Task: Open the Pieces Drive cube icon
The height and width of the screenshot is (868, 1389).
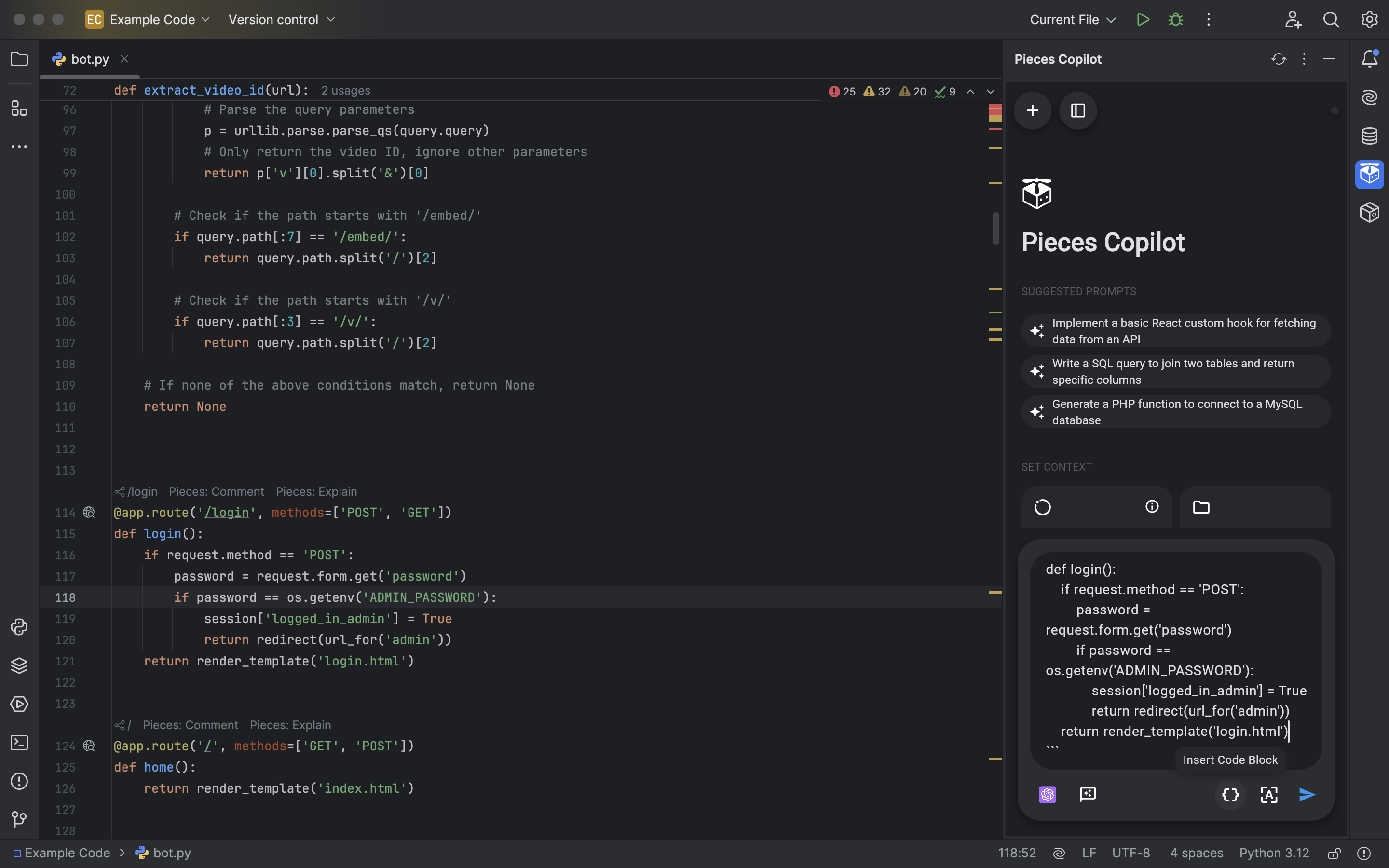Action: 1370,213
